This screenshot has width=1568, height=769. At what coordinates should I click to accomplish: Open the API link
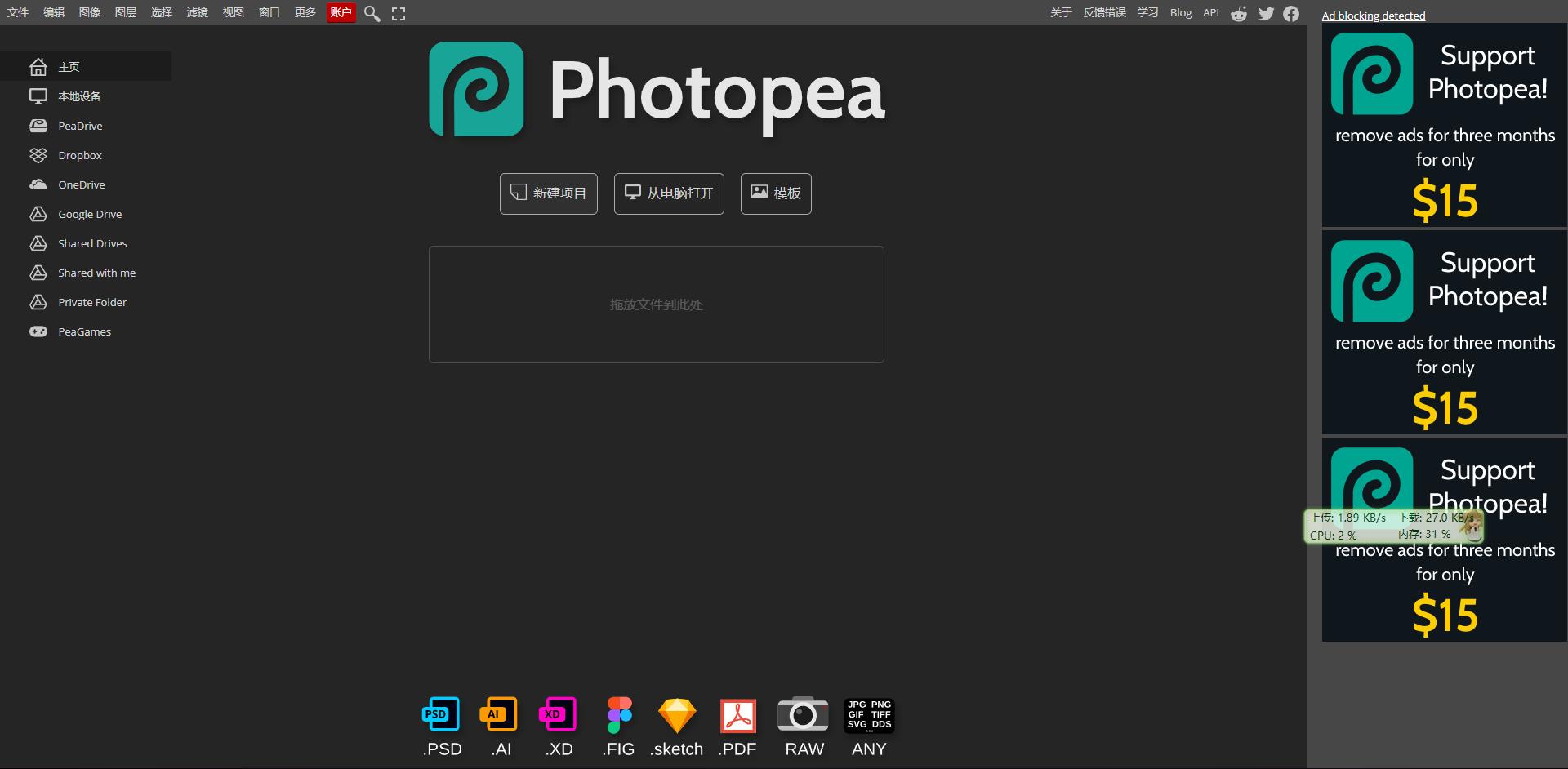tap(1211, 12)
